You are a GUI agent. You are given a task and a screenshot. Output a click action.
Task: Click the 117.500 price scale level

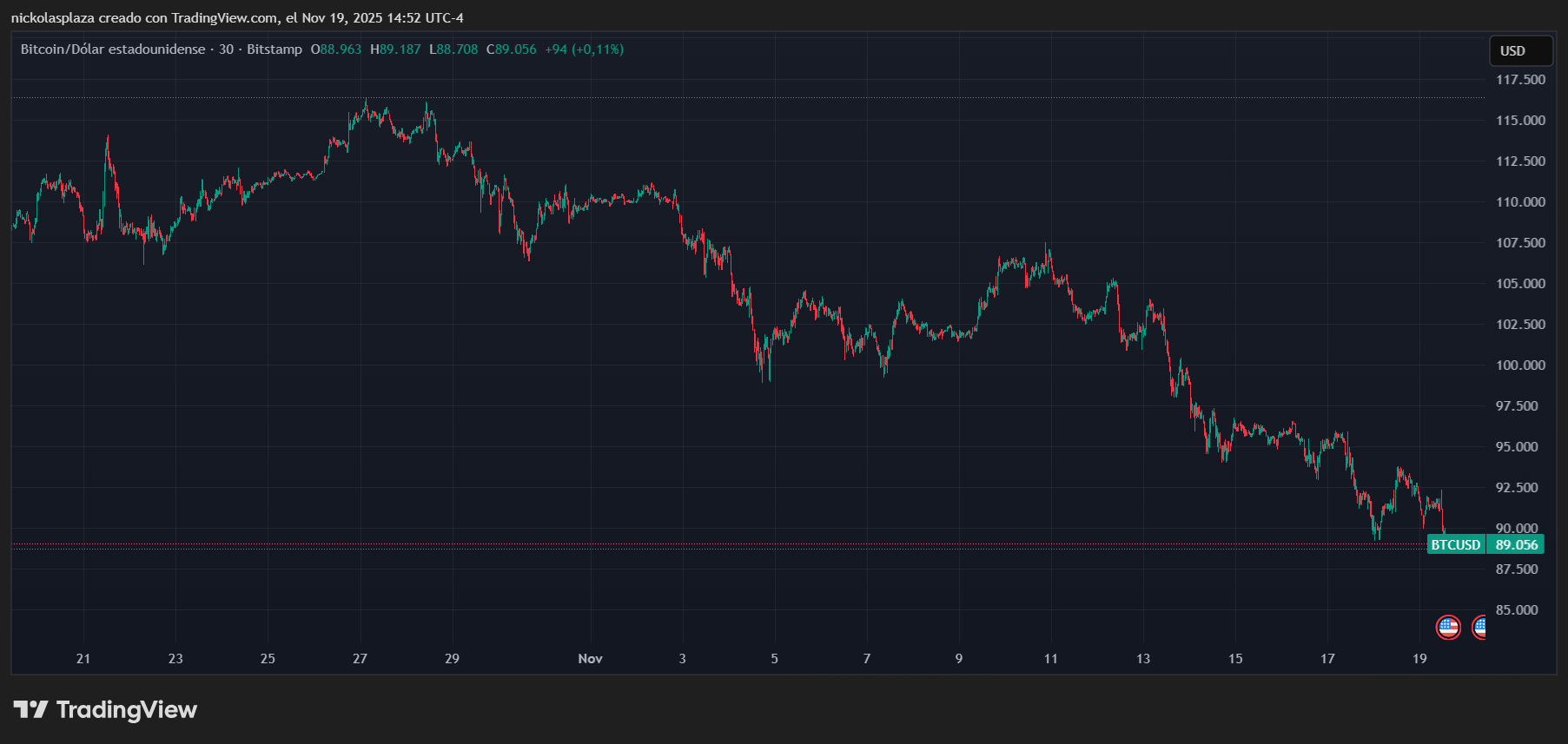[1520, 80]
